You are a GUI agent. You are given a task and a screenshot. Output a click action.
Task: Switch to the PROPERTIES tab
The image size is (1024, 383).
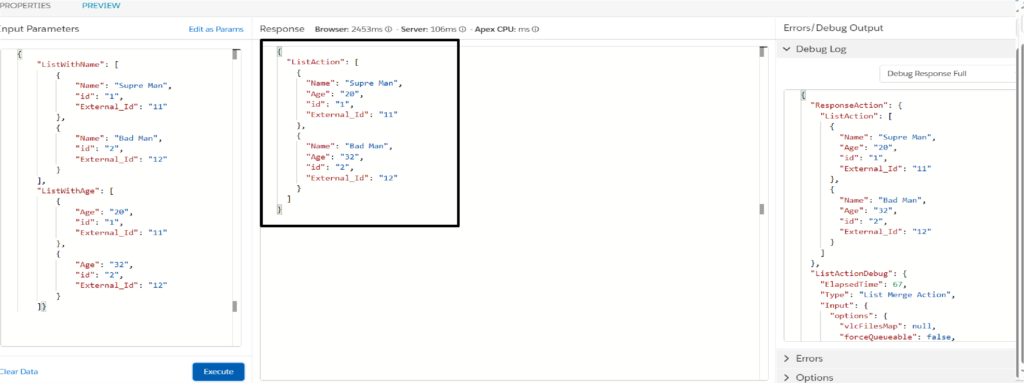point(25,6)
